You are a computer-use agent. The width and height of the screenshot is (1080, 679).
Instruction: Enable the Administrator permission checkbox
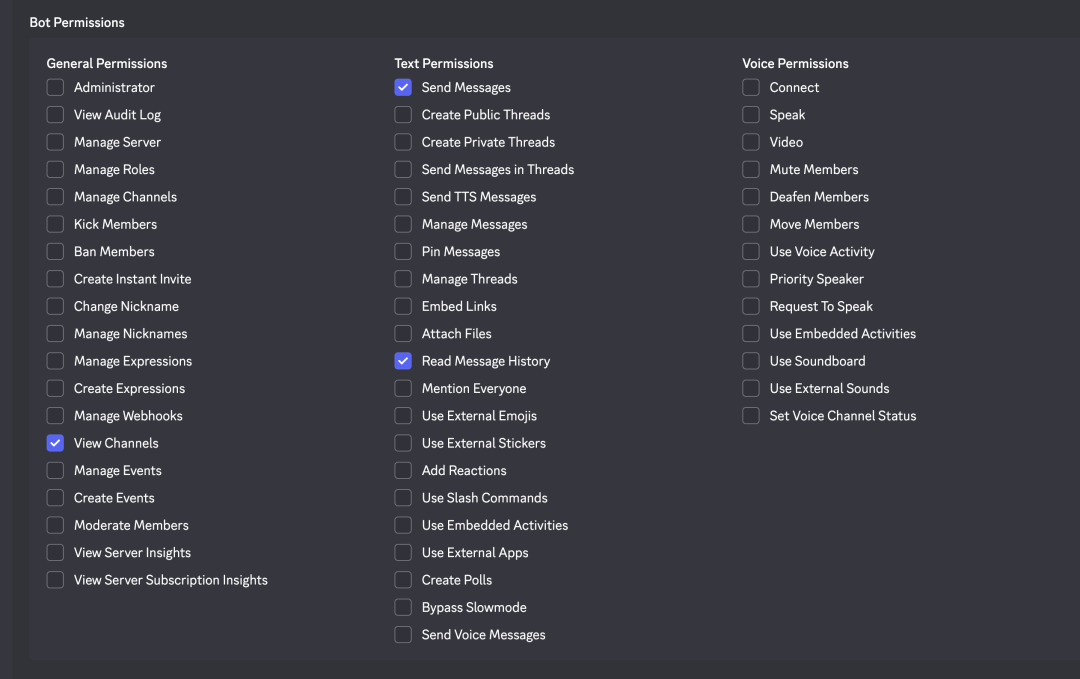click(x=55, y=88)
